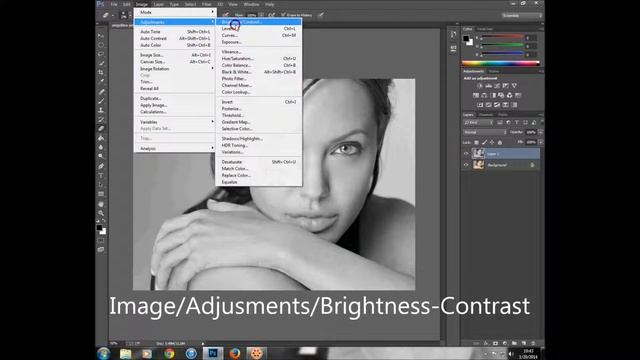Viewport: 640px width, 360px height.
Task: Open the layer Fill dropdown
Action: [540, 142]
